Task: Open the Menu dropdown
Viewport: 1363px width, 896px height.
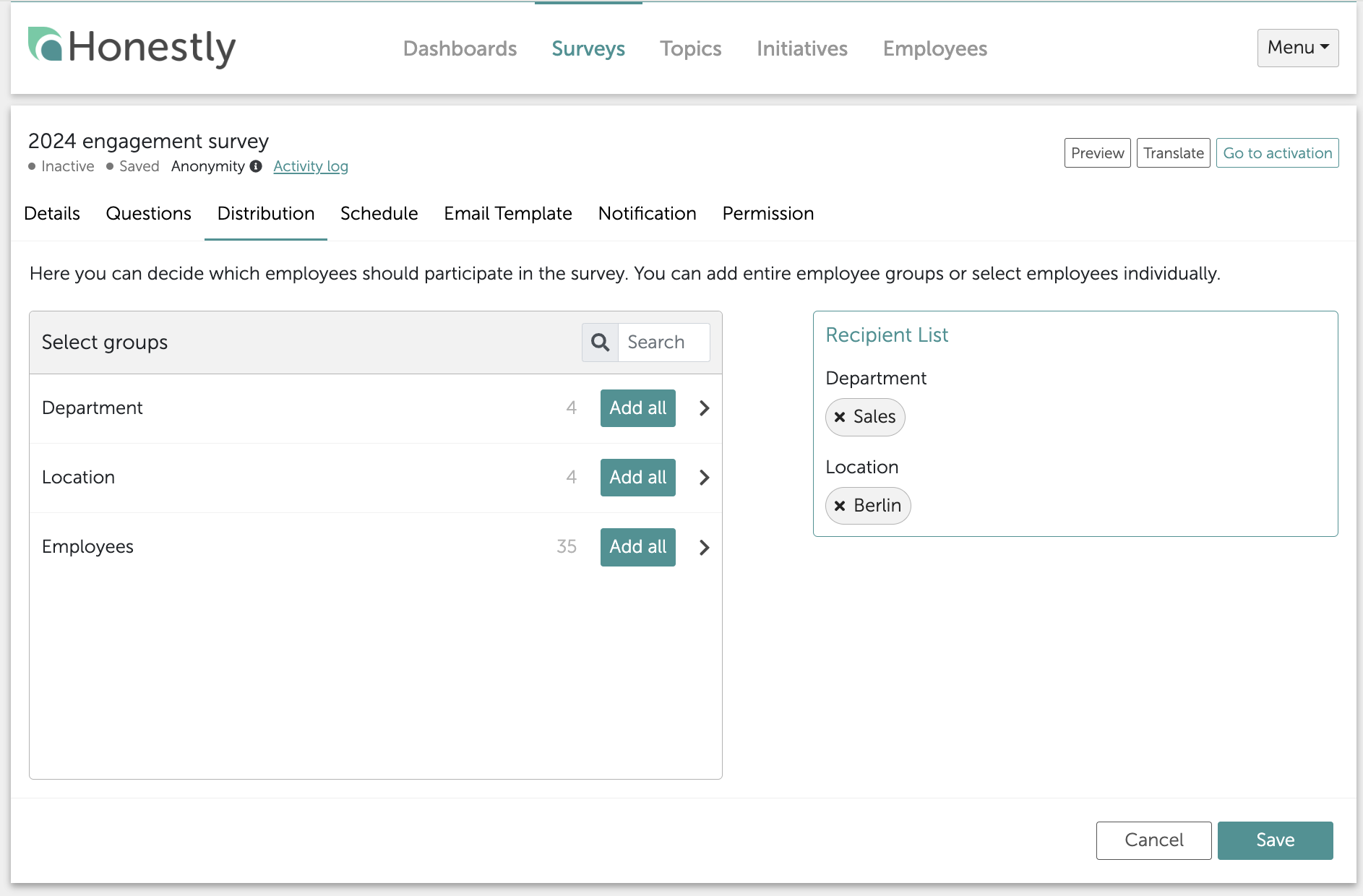Action: coord(1297,48)
